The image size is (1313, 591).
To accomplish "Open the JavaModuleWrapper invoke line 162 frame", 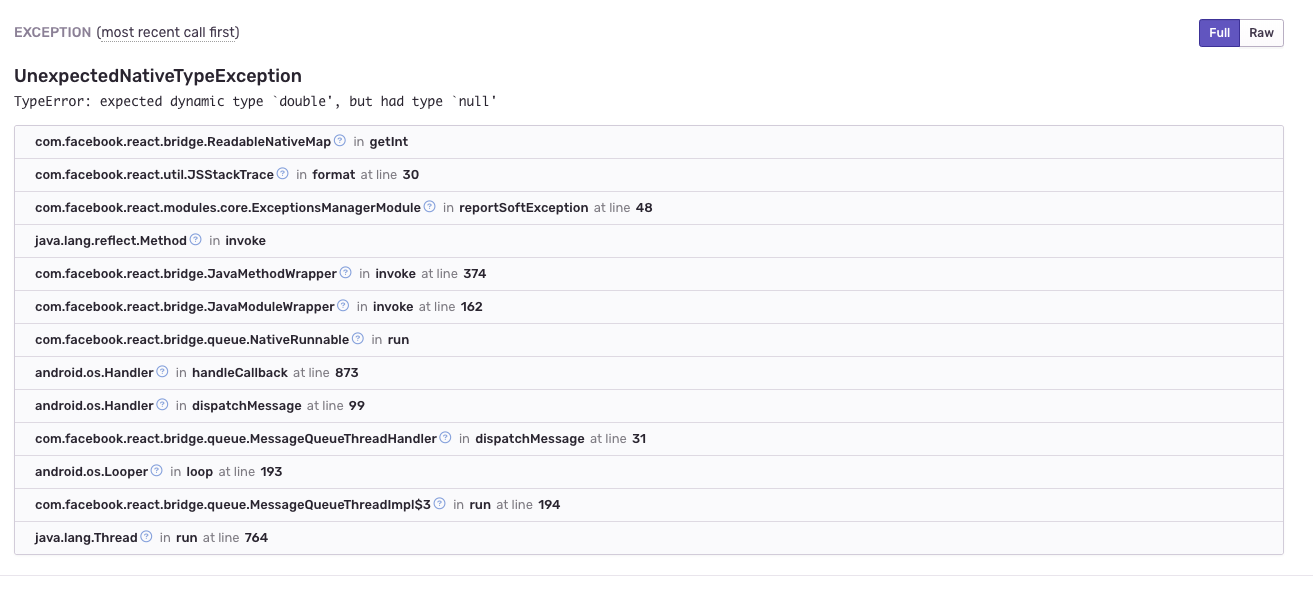I will pos(649,307).
